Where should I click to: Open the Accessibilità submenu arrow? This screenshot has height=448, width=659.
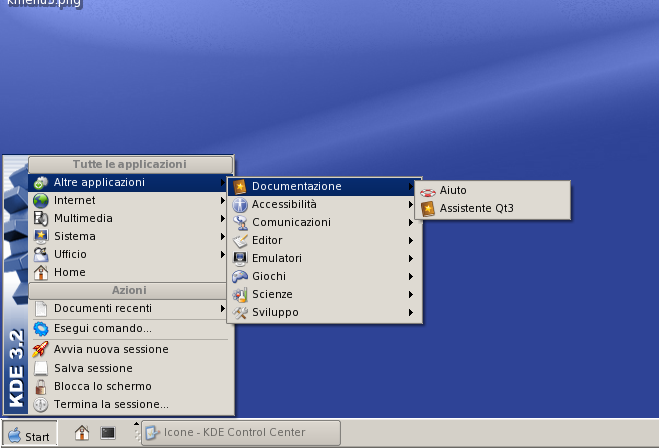411,205
